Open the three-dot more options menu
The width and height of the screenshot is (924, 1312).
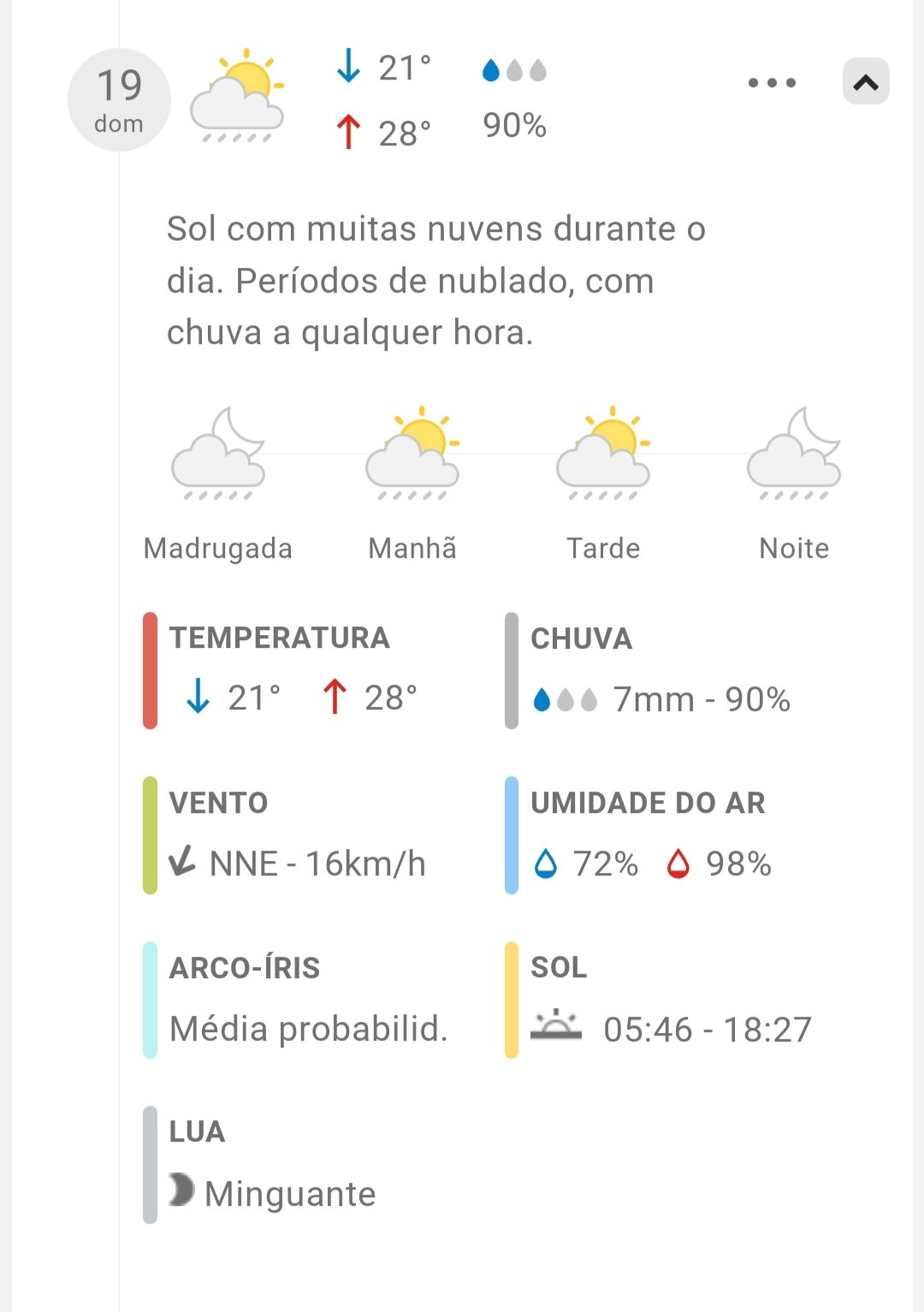coord(772,83)
